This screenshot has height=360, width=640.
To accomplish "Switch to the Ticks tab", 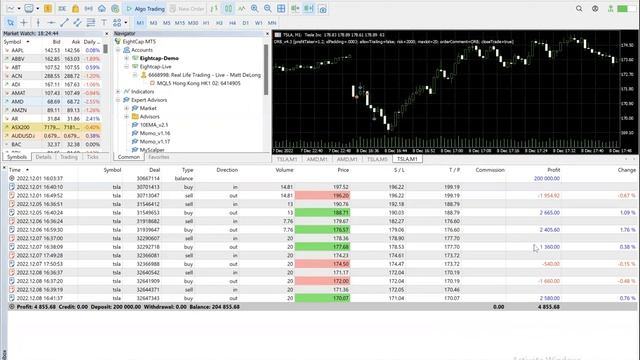I will tap(93, 157).
